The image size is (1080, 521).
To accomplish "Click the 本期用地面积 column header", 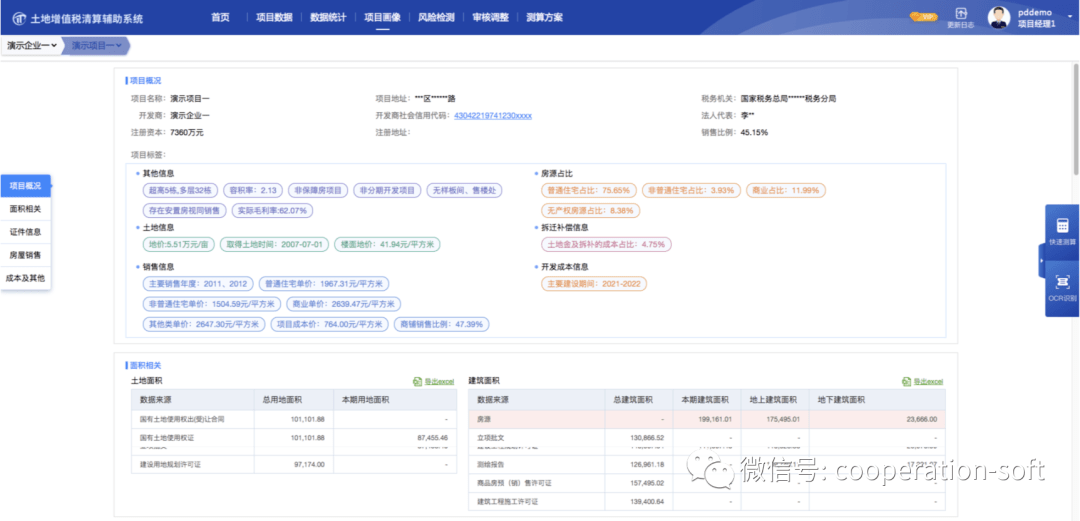I will coord(365,400).
